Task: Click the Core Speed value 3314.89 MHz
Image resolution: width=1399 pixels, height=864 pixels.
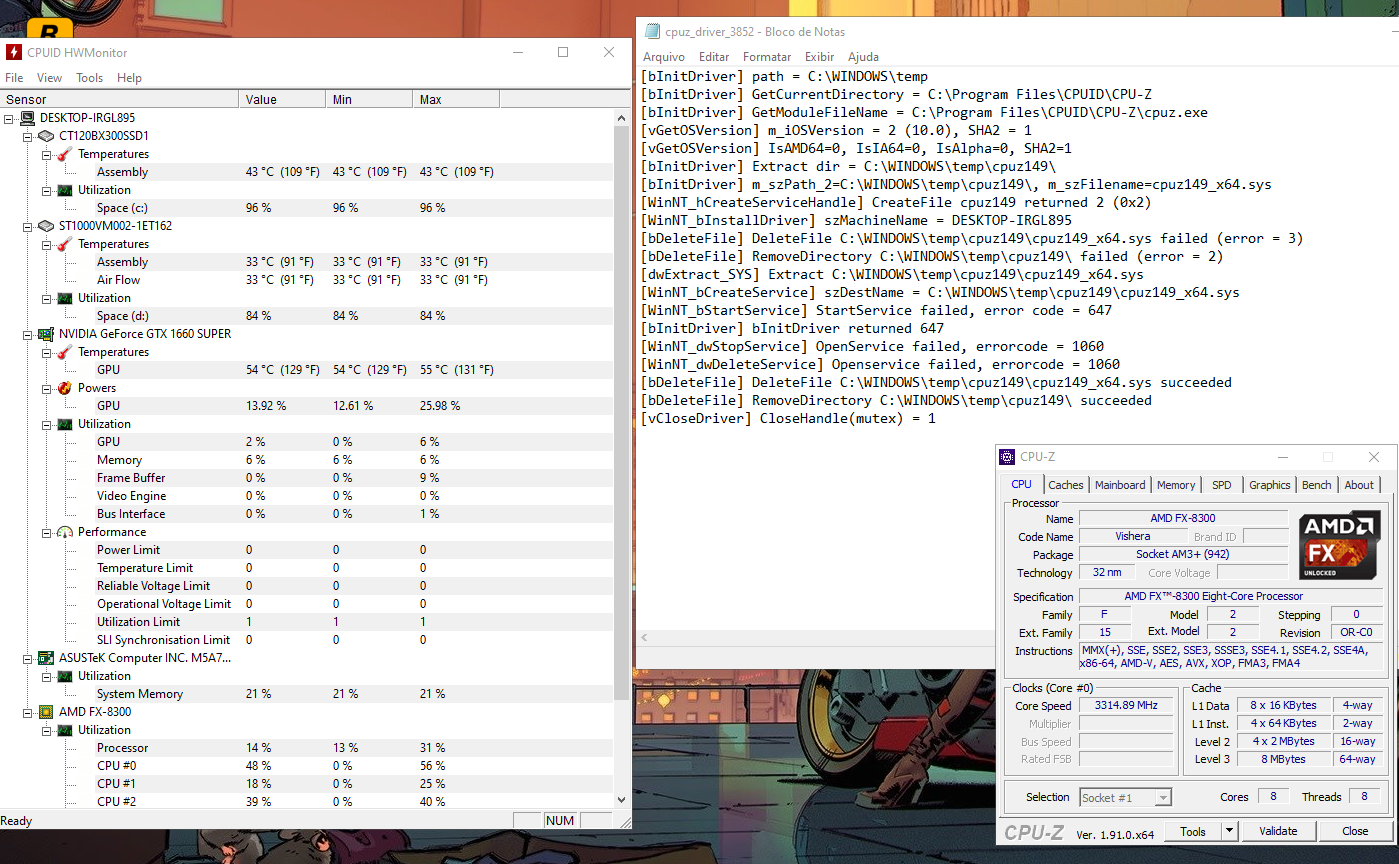Action: [1126, 705]
